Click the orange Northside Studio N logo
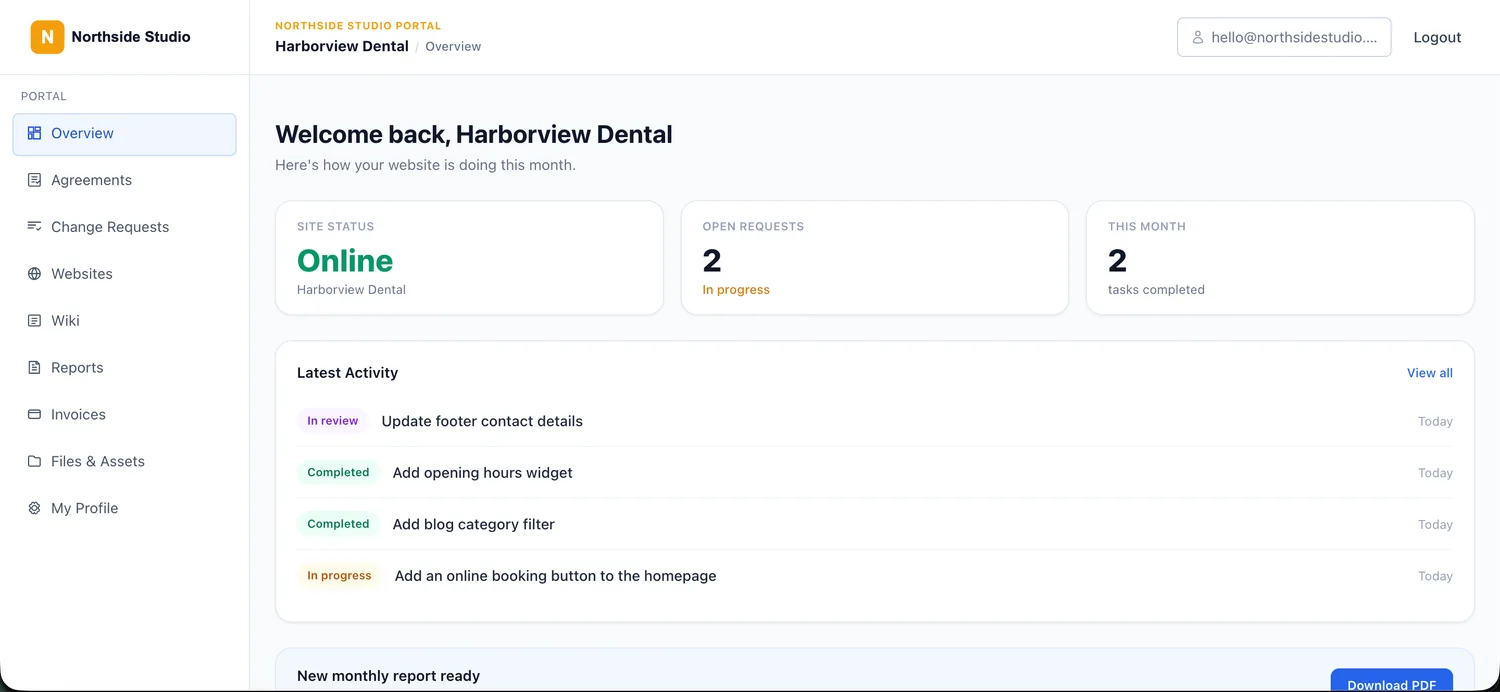 (47, 37)
